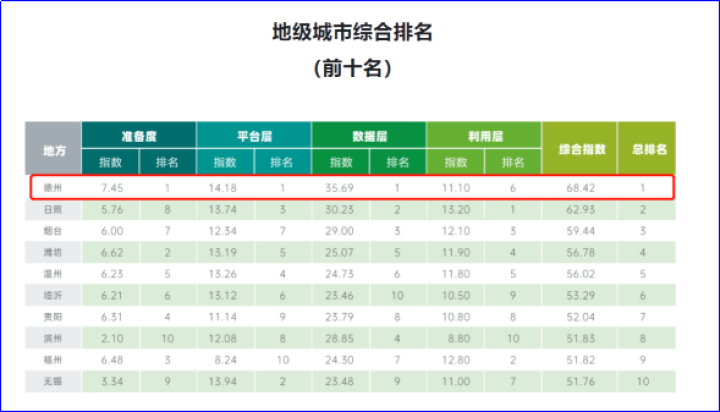Select the 温州 city name cell
This screenshot has width=720, height=412.
[53, 274]
